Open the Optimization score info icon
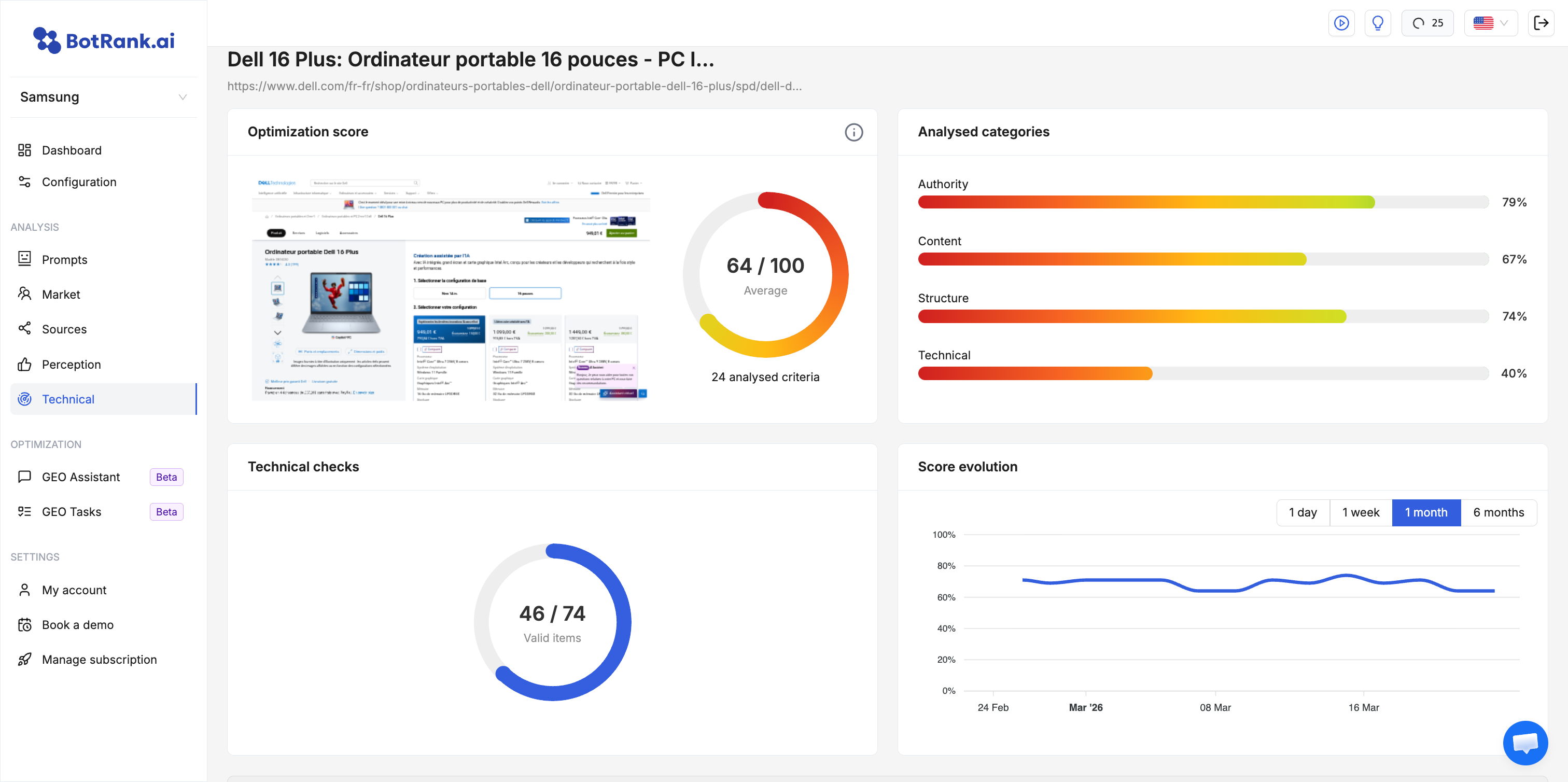 (853, 132)
